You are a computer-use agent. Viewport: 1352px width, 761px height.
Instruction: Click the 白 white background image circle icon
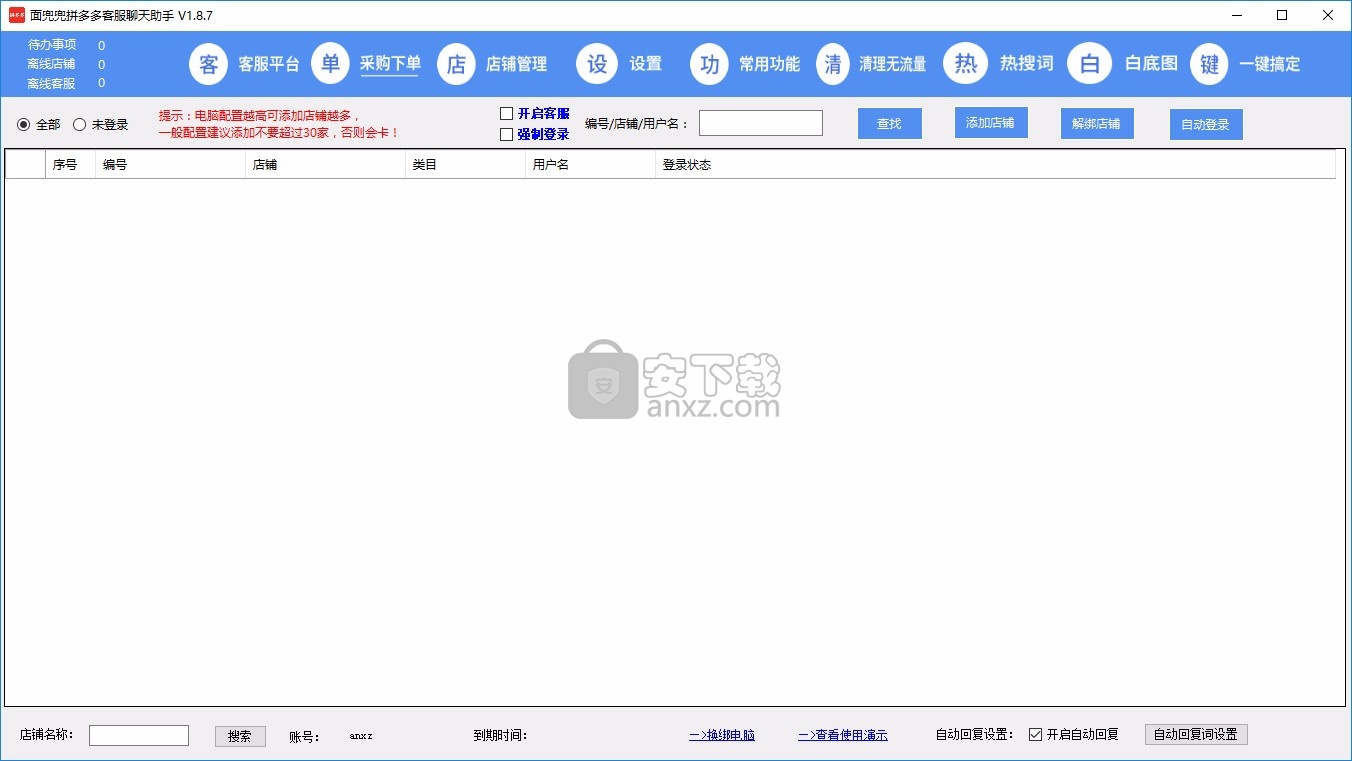point(1089,64)
